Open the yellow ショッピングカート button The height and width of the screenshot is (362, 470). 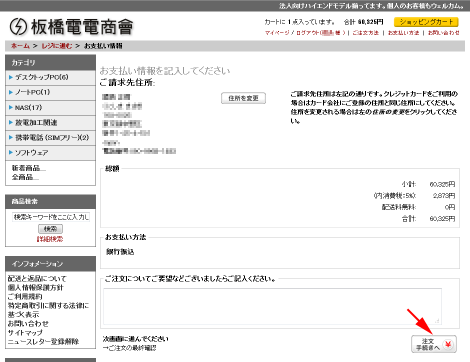click(426, 22)
